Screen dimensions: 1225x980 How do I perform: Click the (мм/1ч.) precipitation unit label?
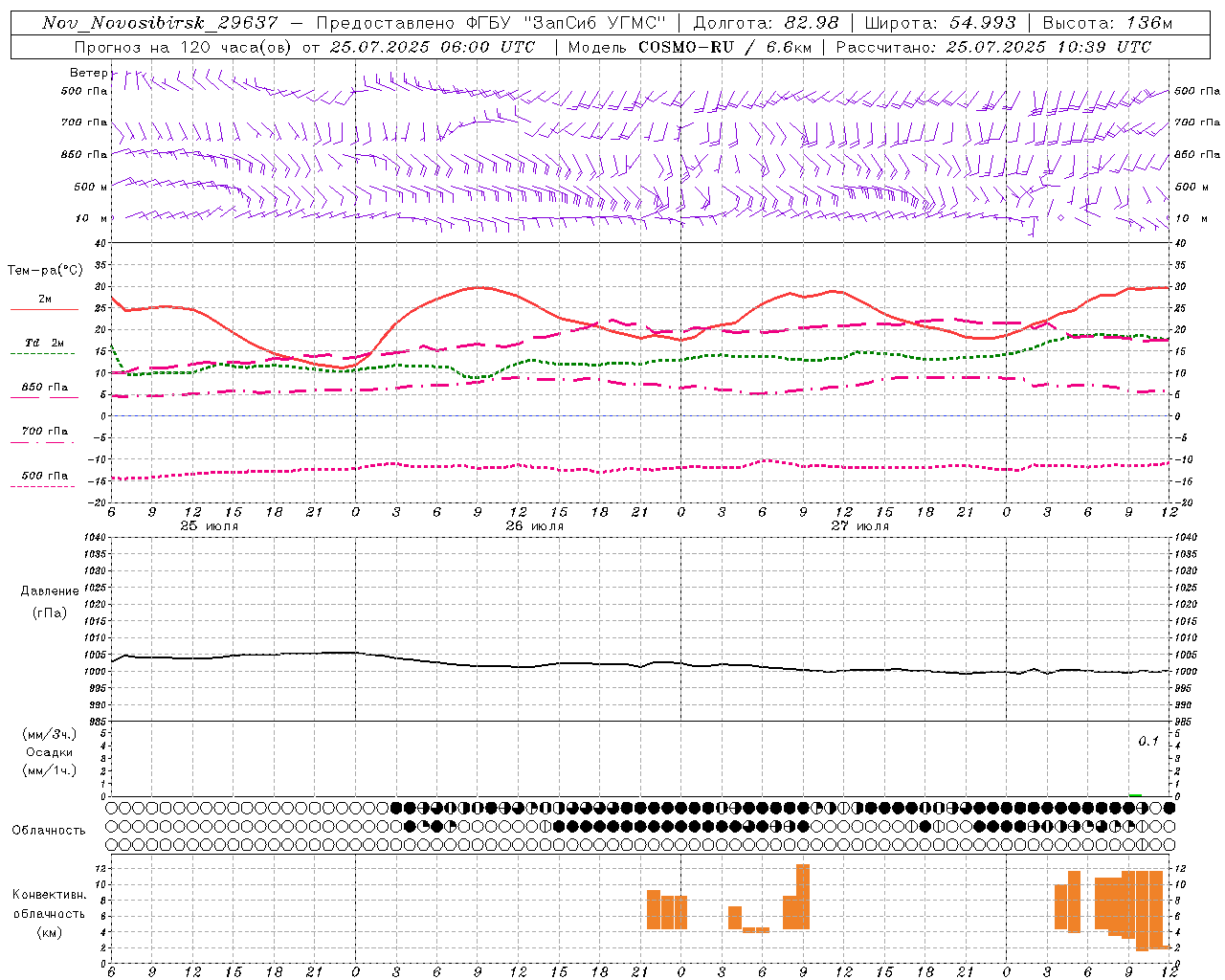pyautogui.click(x=50, y=770)
